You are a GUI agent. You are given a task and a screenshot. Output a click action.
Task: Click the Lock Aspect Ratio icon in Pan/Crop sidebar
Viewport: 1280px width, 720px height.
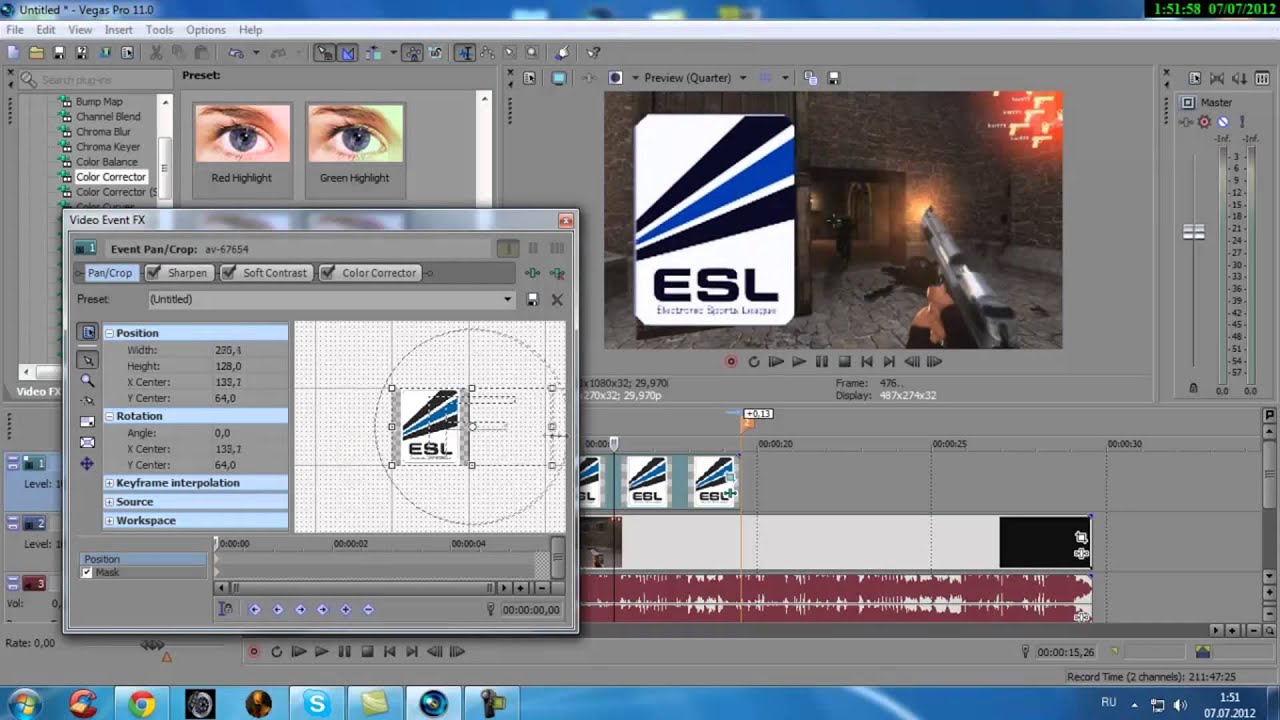87,421
